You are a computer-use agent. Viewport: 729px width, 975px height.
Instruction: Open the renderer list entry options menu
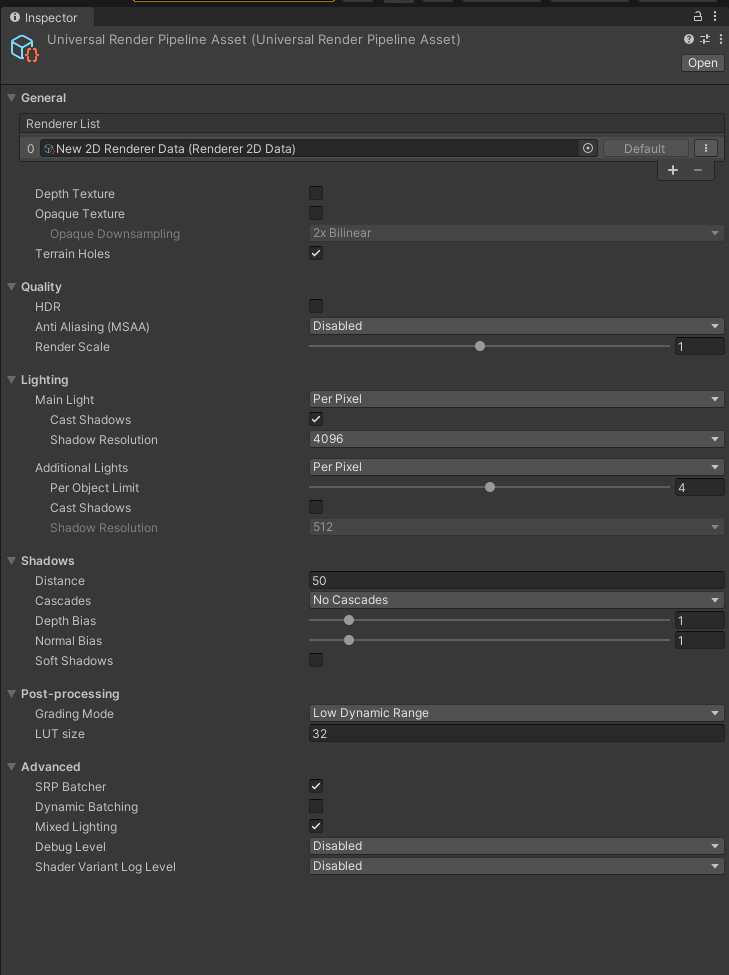[705, 148]
